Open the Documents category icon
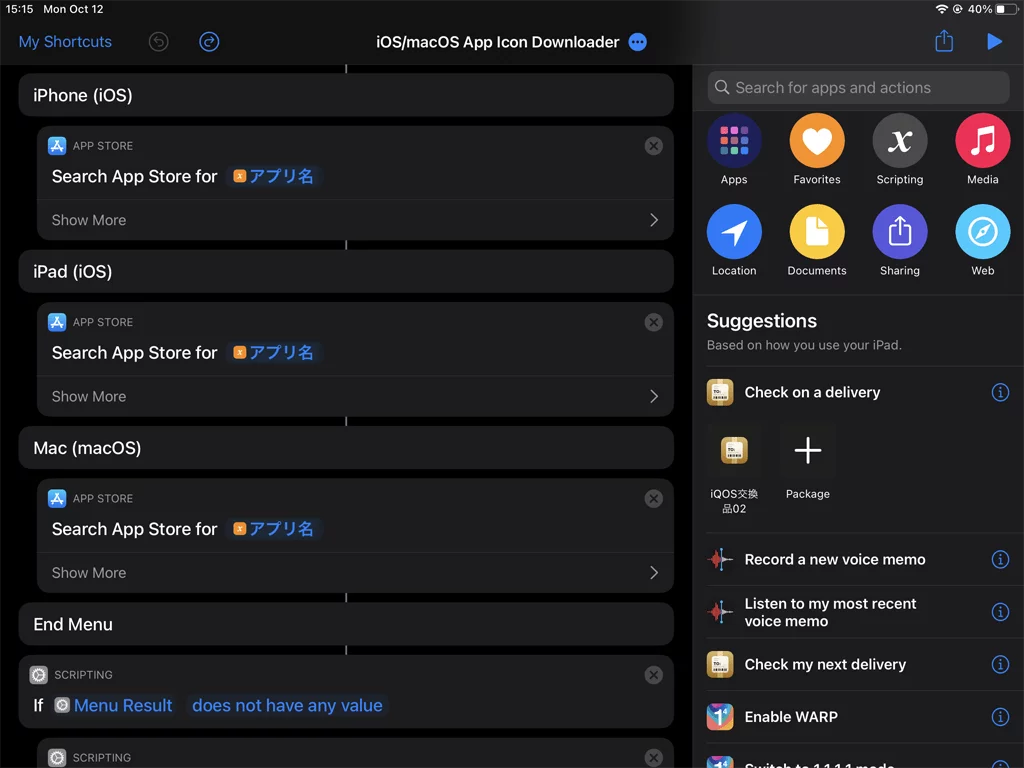Screen dimensions: 1024x768 [x=817, y=232]
